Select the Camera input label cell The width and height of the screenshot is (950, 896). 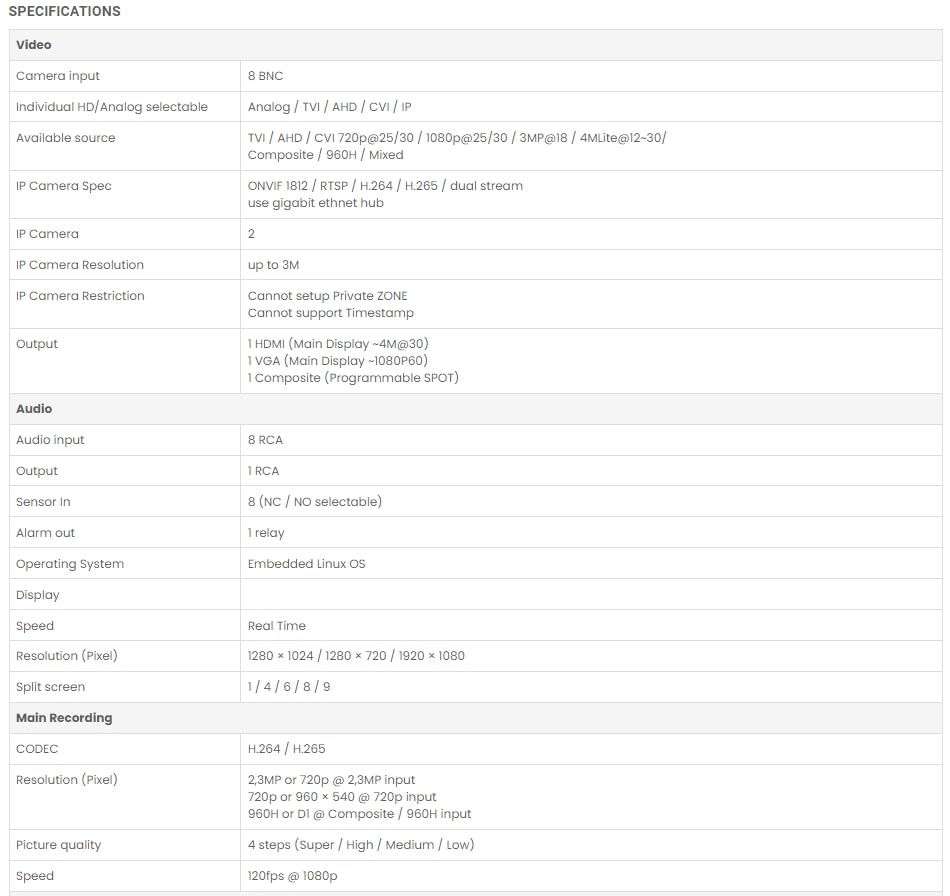[x=58, y=76]
